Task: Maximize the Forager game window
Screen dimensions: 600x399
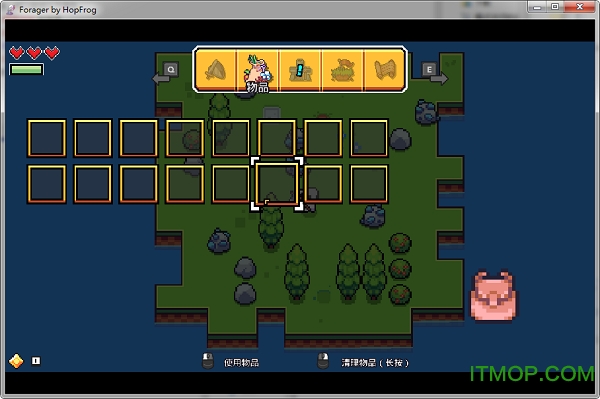Action: click(555, 7)
